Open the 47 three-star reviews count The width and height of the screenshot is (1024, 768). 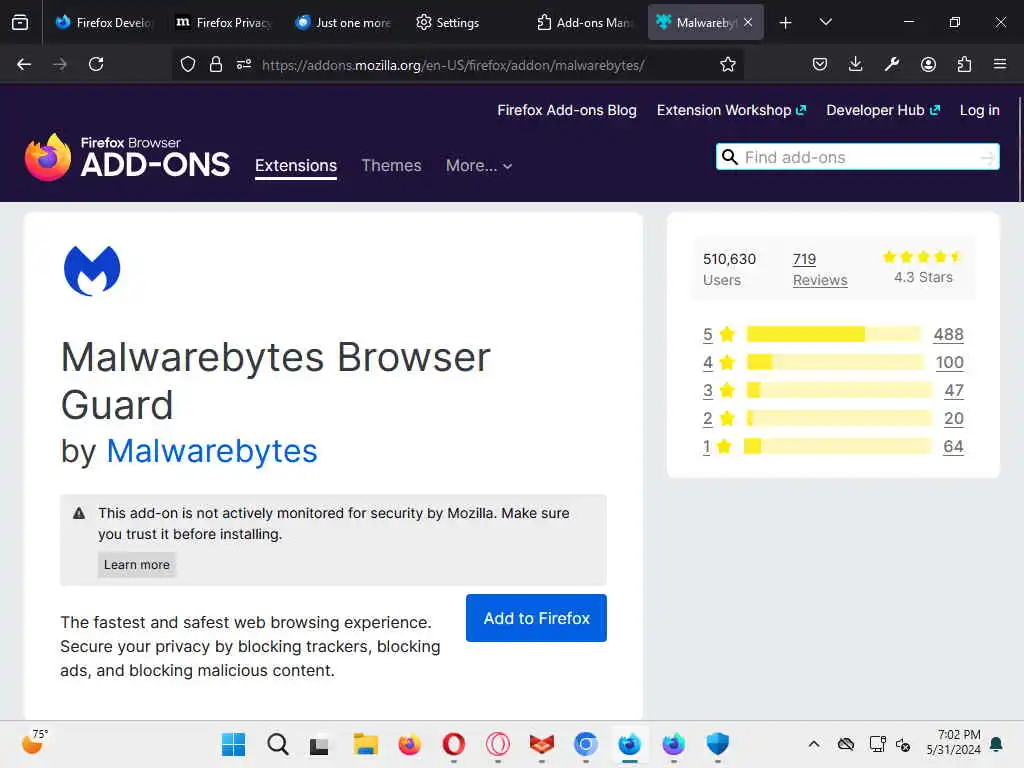pyautogui.click(x=953, y=390)
